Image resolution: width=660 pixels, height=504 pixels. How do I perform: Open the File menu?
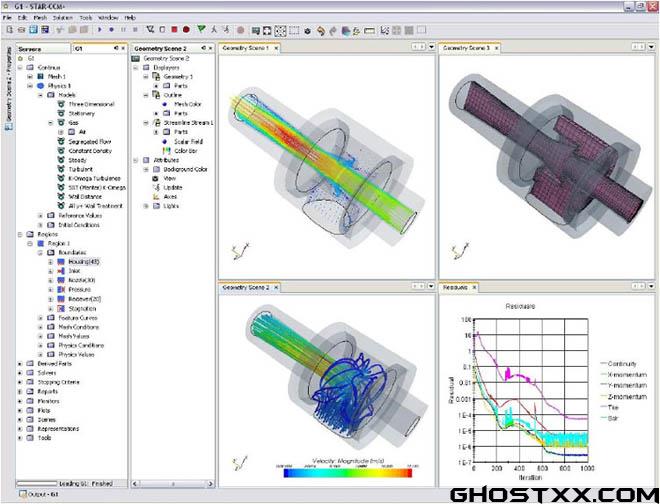7,18
